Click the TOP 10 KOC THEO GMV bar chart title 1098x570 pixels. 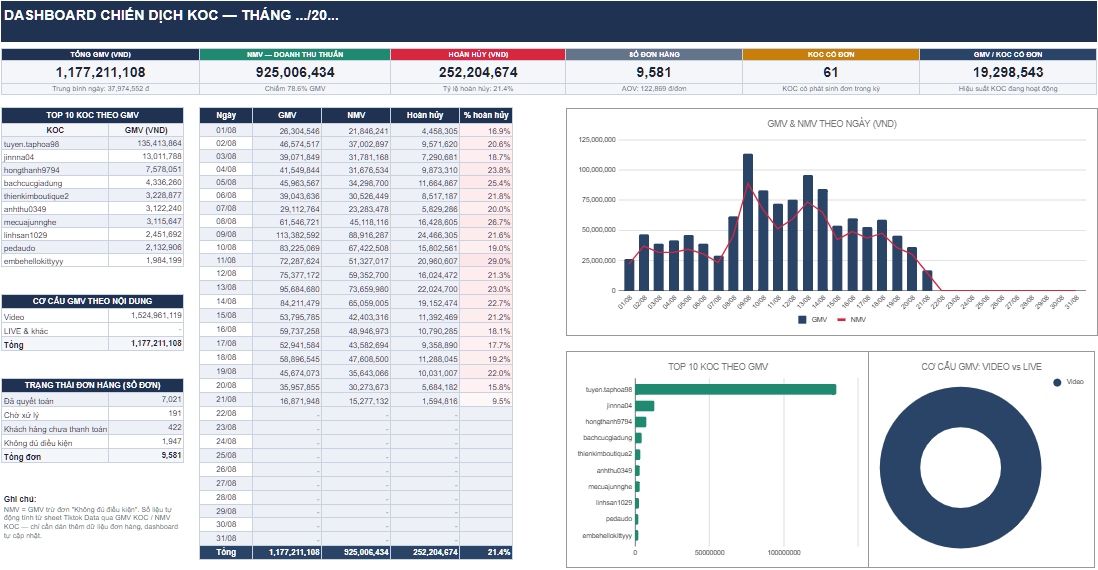click(x=718, y=367)
